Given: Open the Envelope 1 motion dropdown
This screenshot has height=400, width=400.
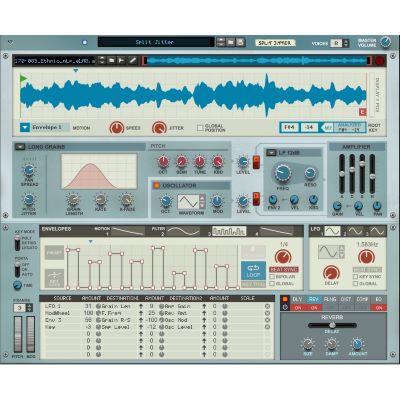Looking at the screenshot, I should coord(25,127).
